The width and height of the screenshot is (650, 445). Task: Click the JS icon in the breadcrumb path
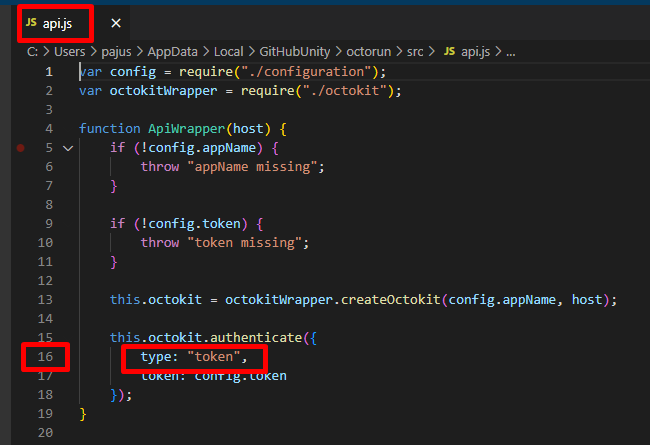click(449, 50)
